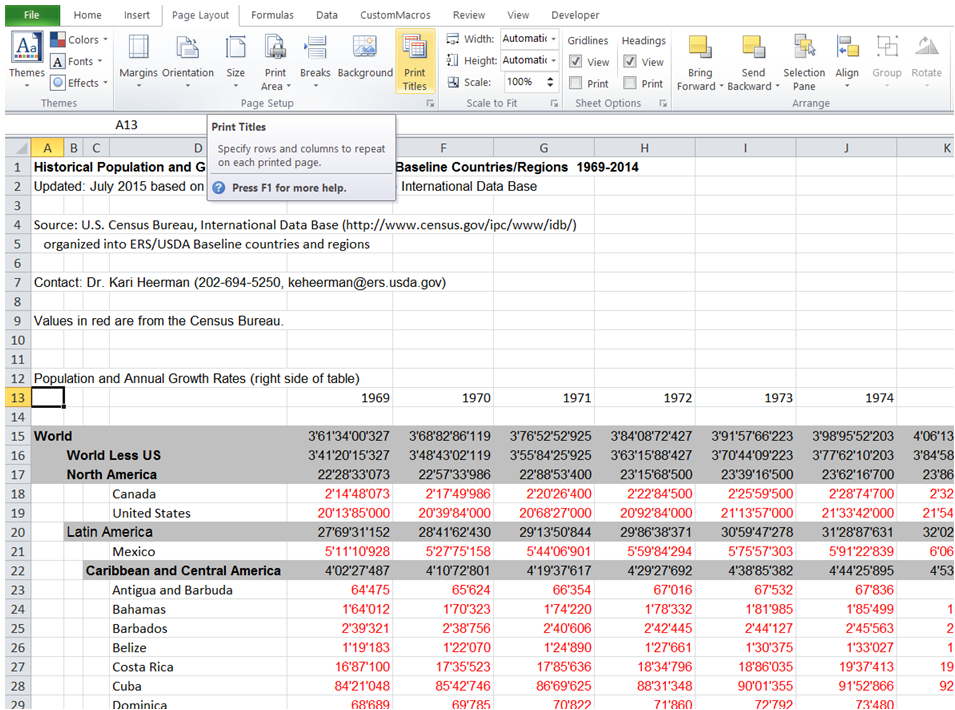Screen dimensions: 955x710
Task: Open the Sheet Options dialog launcher
Action: click(x=662, y=103)
